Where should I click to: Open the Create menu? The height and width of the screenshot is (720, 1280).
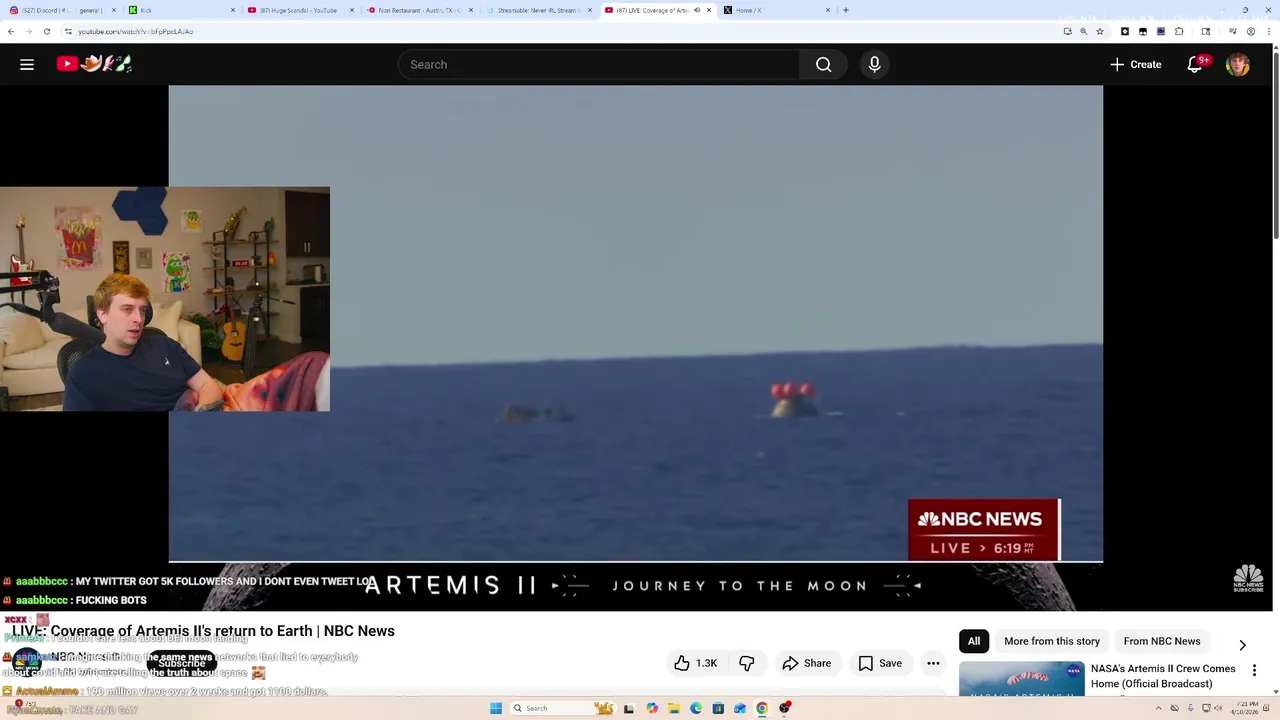[1135, 64]
